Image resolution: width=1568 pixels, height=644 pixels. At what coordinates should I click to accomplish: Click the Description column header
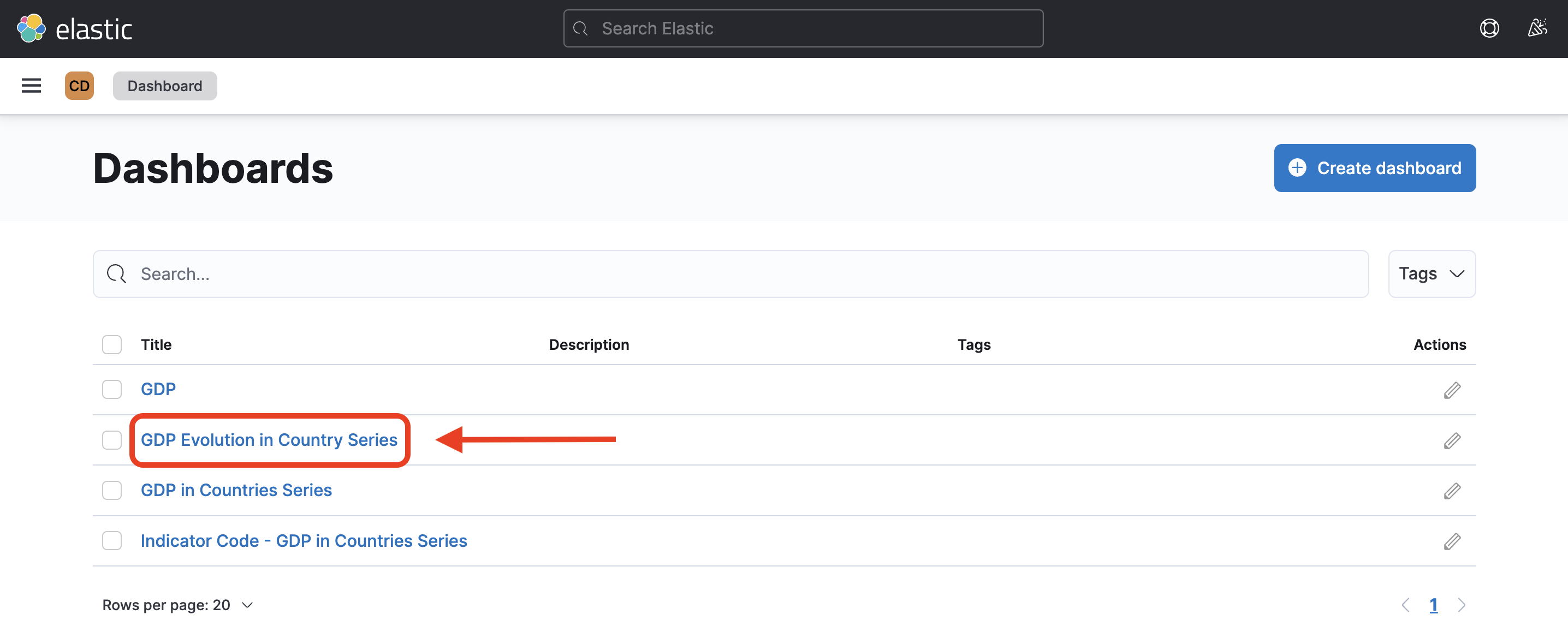[589, 344]
